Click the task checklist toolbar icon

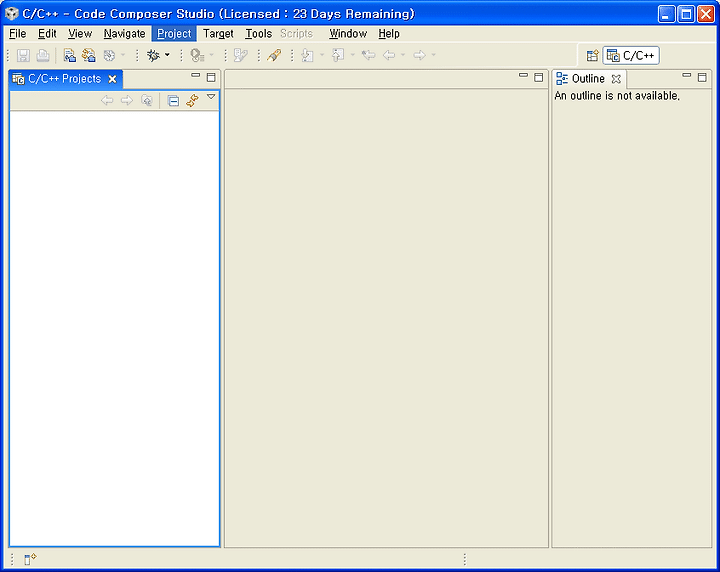tap(241, 56)
